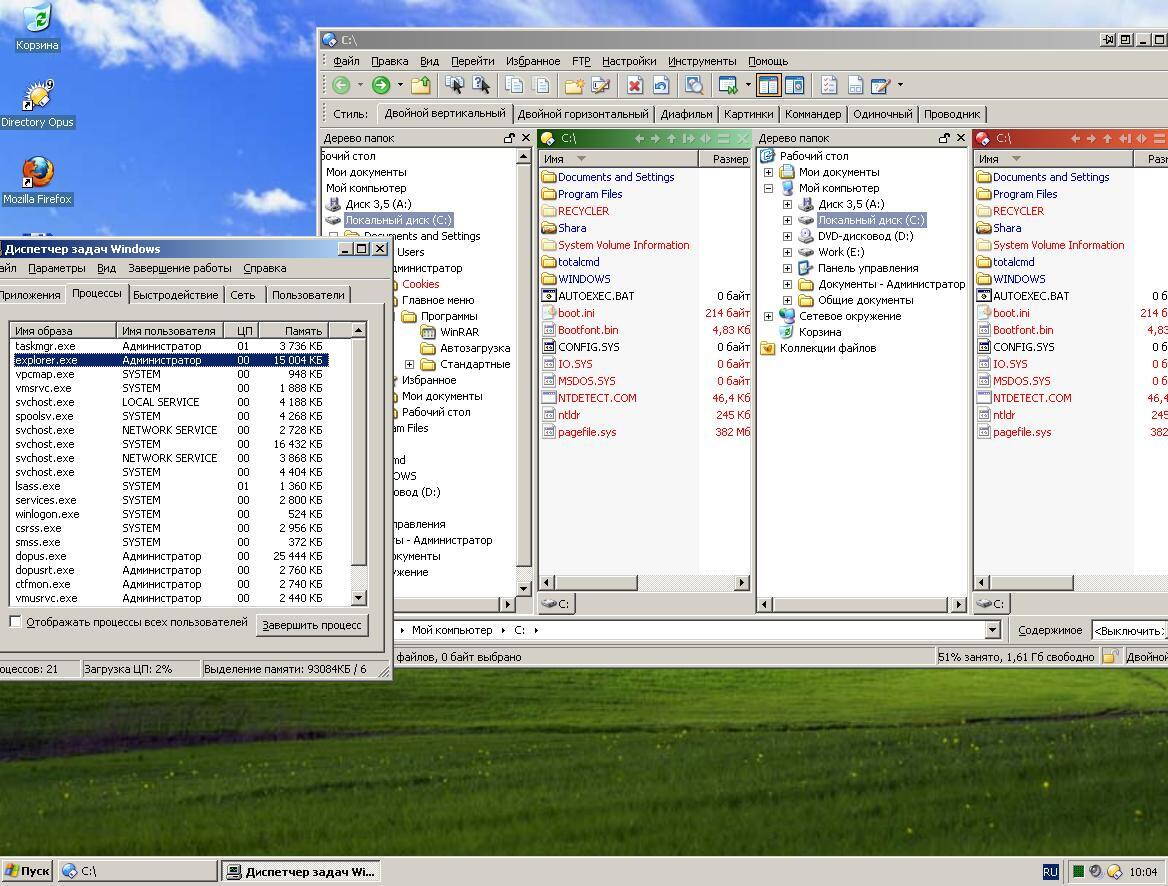This screenshot has height=886, width=1168.
Task: Open the Инструменты menu
Action: coord(701,61)
